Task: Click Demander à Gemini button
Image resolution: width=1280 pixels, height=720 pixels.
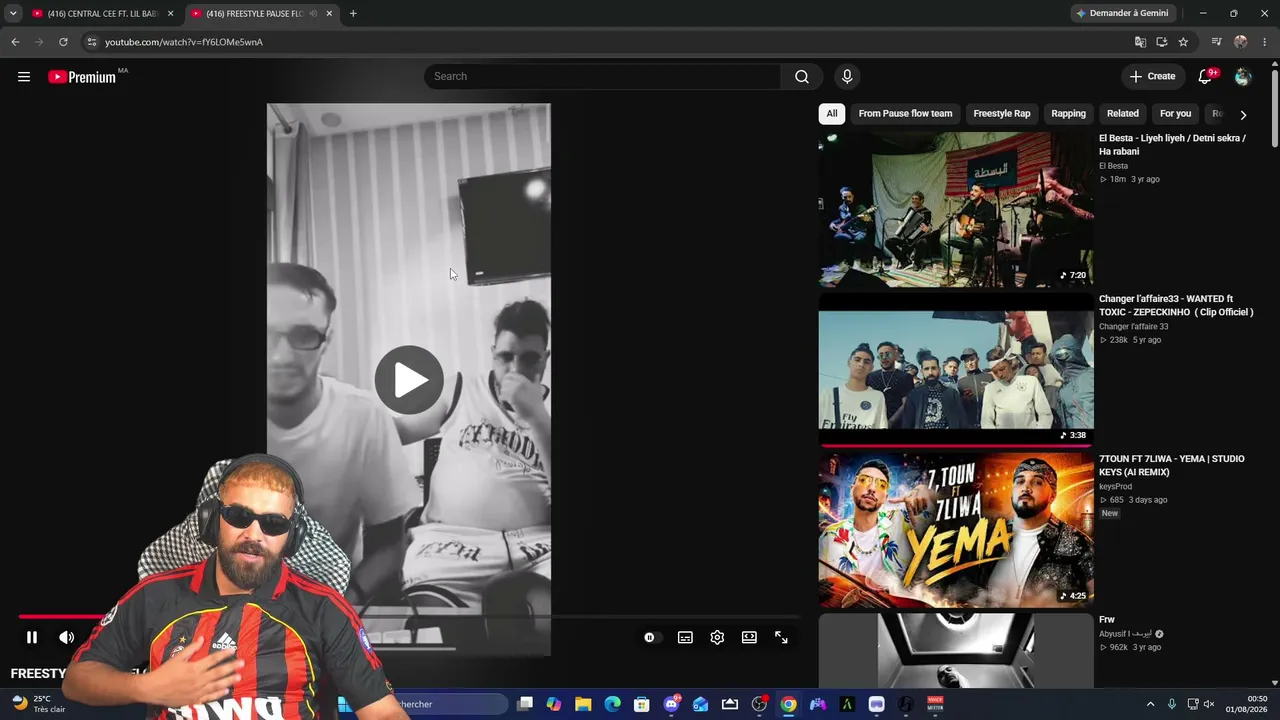Action: [x=1122, y=13]
